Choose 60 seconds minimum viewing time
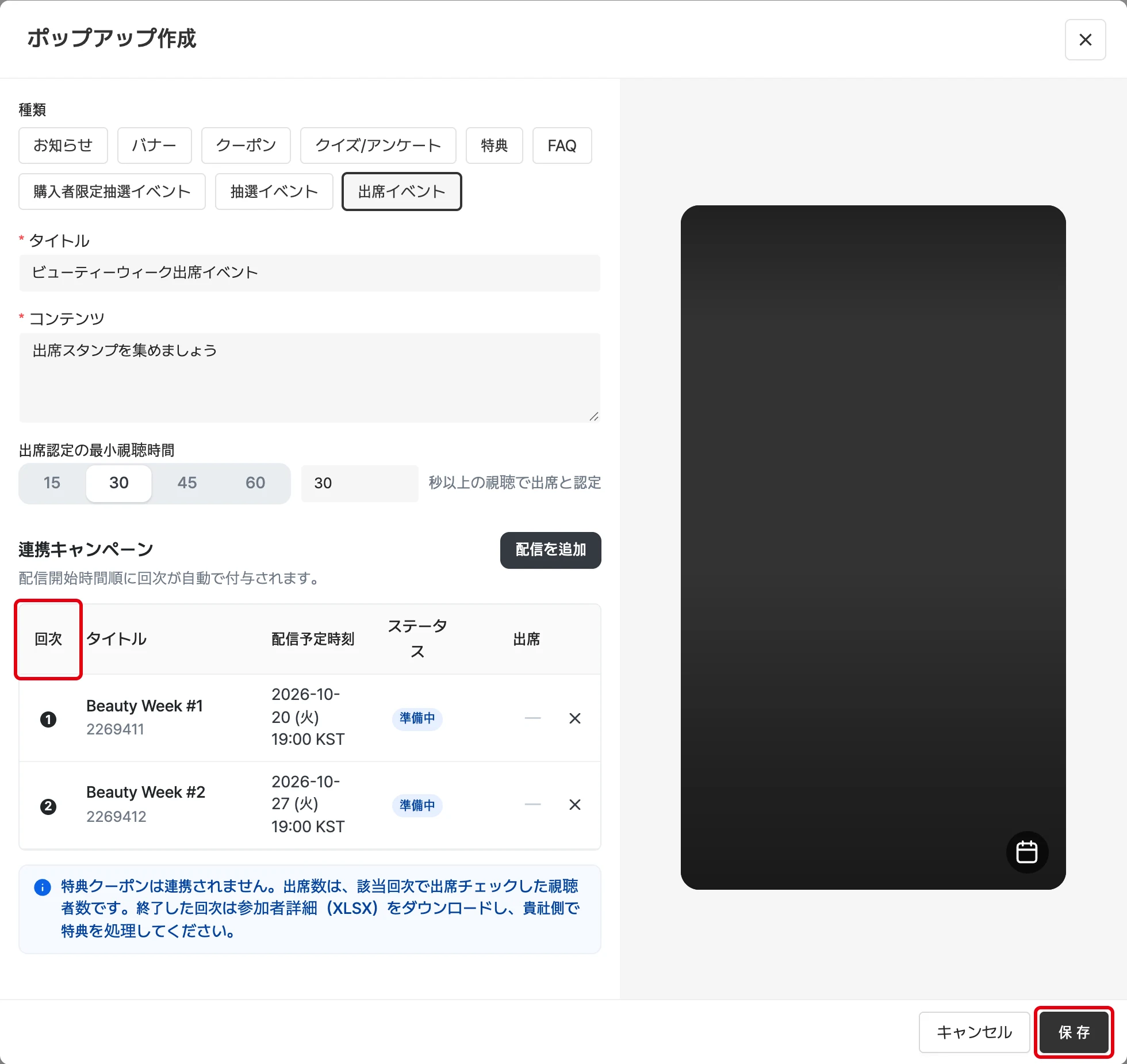The width and height of the screenshot is (1127, 1064). [256, 483]
